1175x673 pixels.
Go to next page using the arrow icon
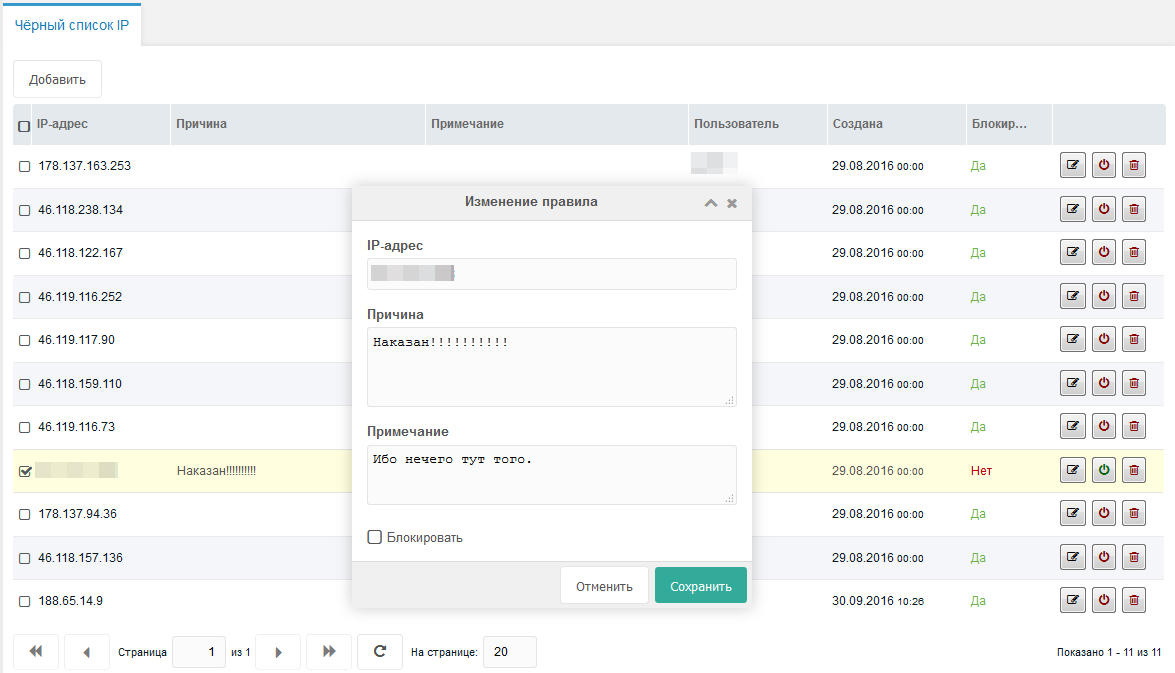tap(278, 651)
